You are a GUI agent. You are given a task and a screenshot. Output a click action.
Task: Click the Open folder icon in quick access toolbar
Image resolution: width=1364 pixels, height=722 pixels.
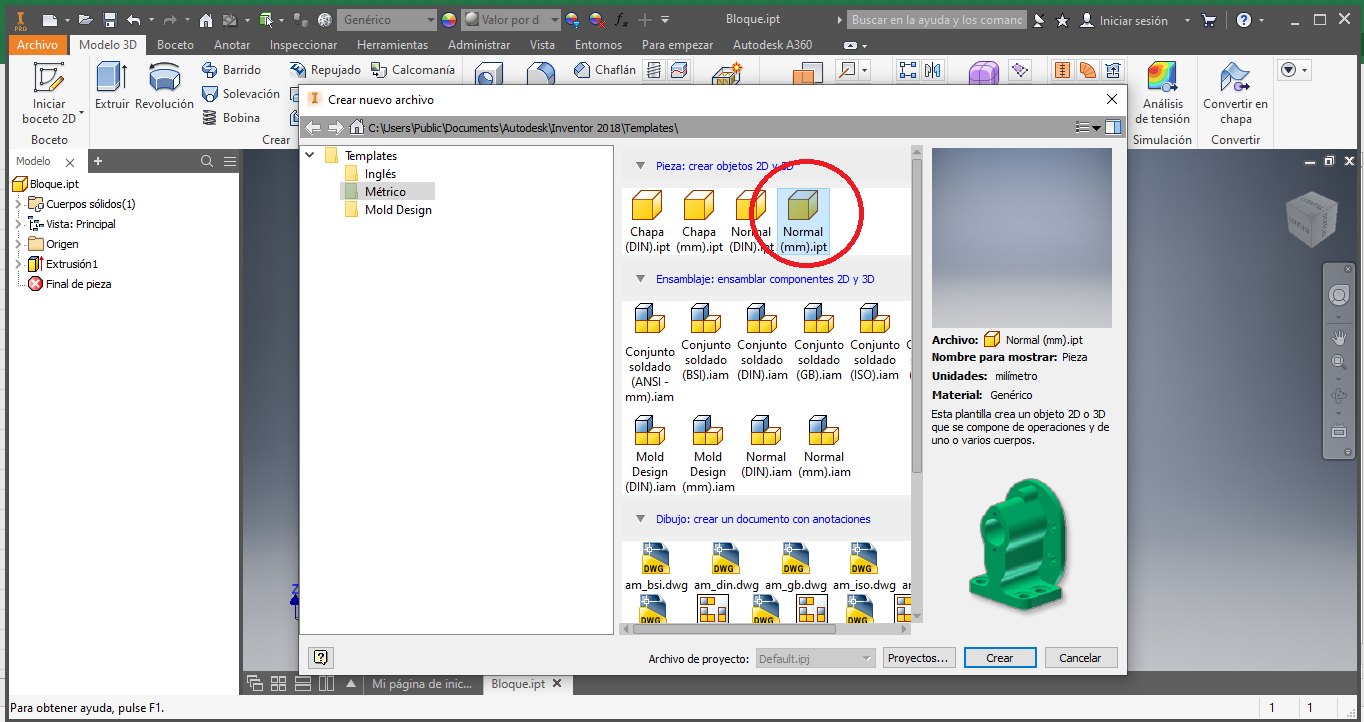click(x=86, y=20)
